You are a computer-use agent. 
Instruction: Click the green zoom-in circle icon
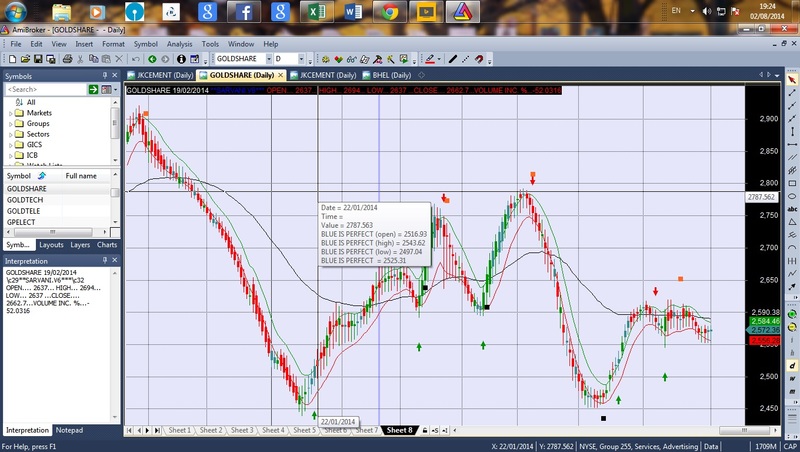click(792, 314)
